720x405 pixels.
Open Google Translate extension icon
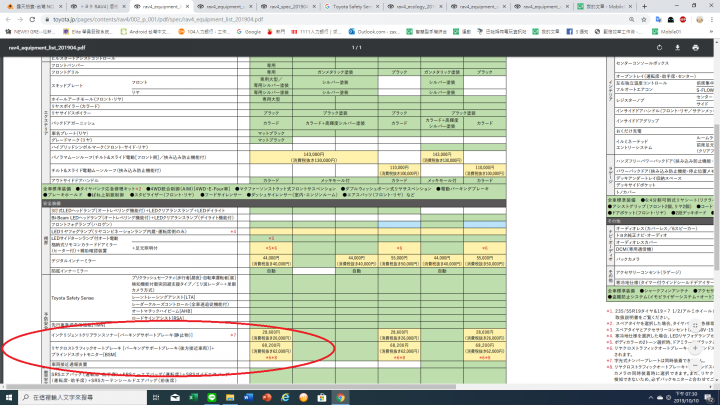tap(658, 20)
